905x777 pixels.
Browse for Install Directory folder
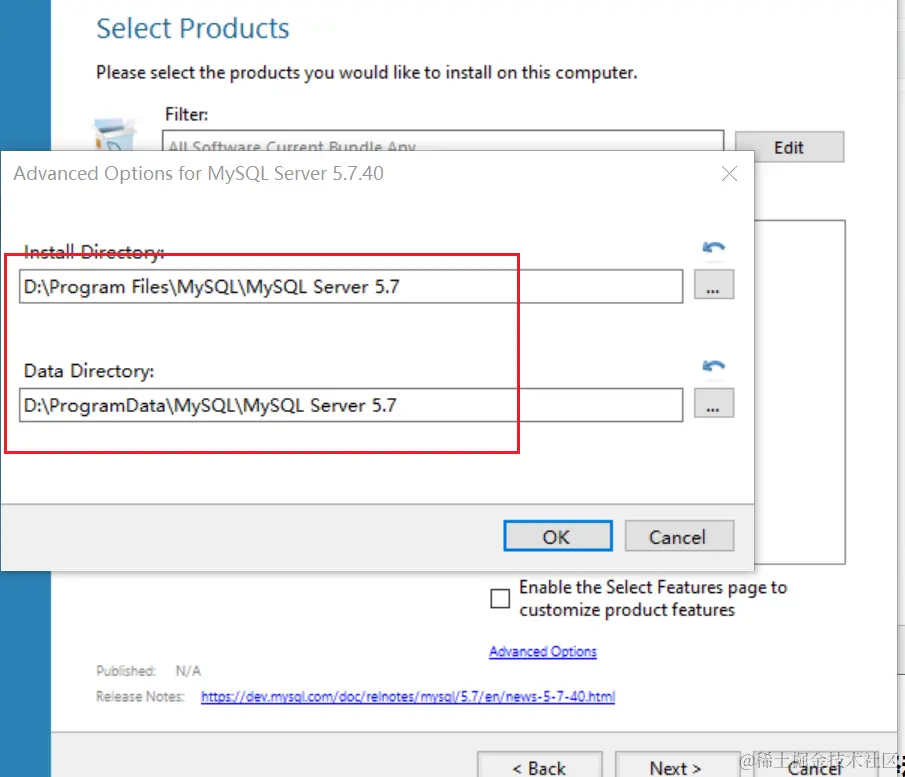[713, 285]
